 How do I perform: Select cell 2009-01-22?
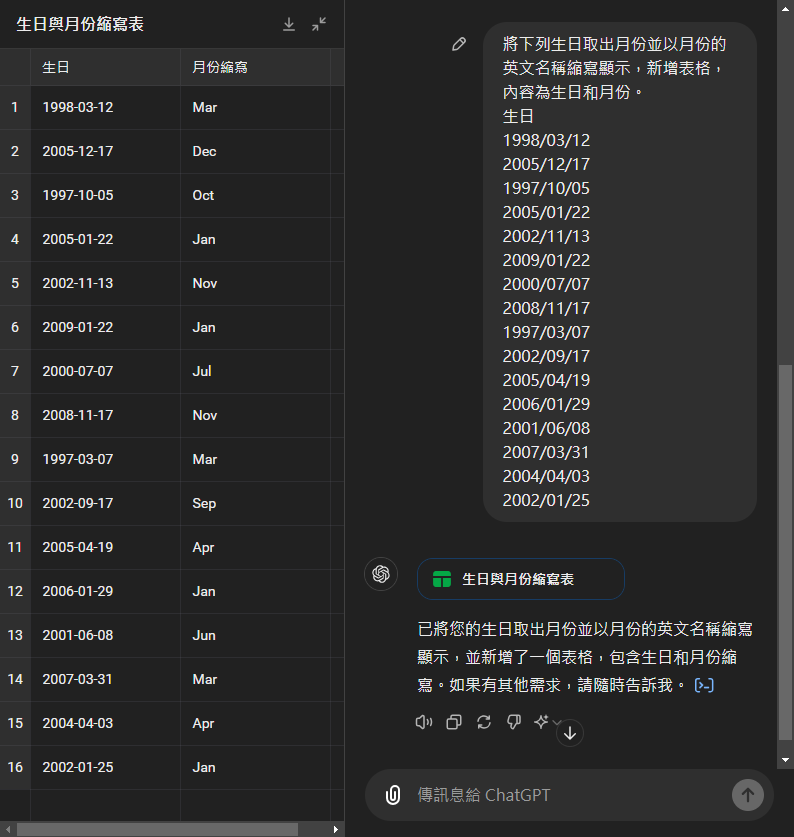(105, 327)
